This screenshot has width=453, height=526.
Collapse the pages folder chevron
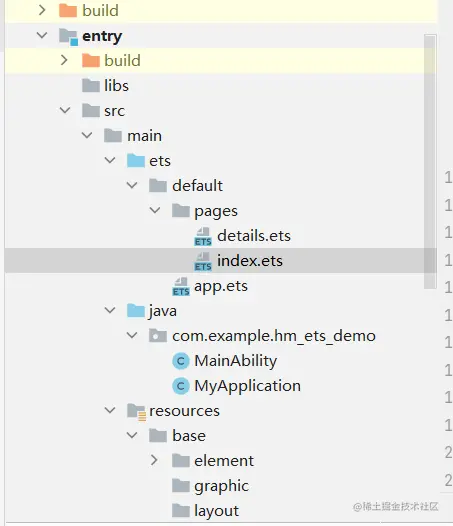(155, 210)
